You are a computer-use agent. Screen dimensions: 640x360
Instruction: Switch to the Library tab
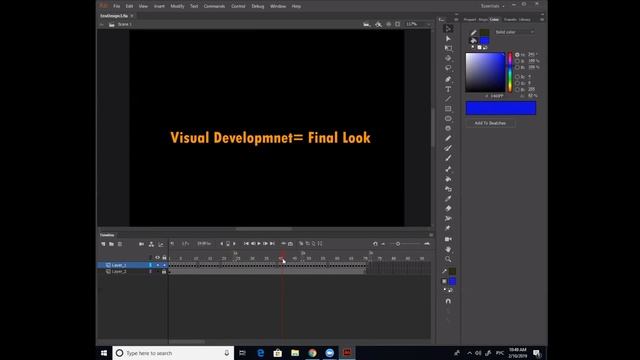pyautogui.click(x=525, y=19)
